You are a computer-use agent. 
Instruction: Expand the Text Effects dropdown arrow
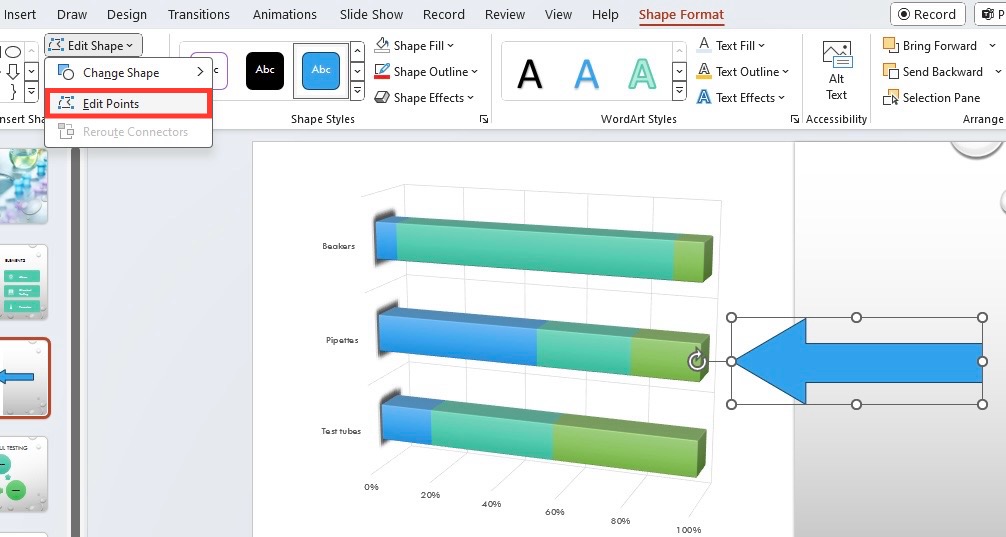(x=781, y=98)
